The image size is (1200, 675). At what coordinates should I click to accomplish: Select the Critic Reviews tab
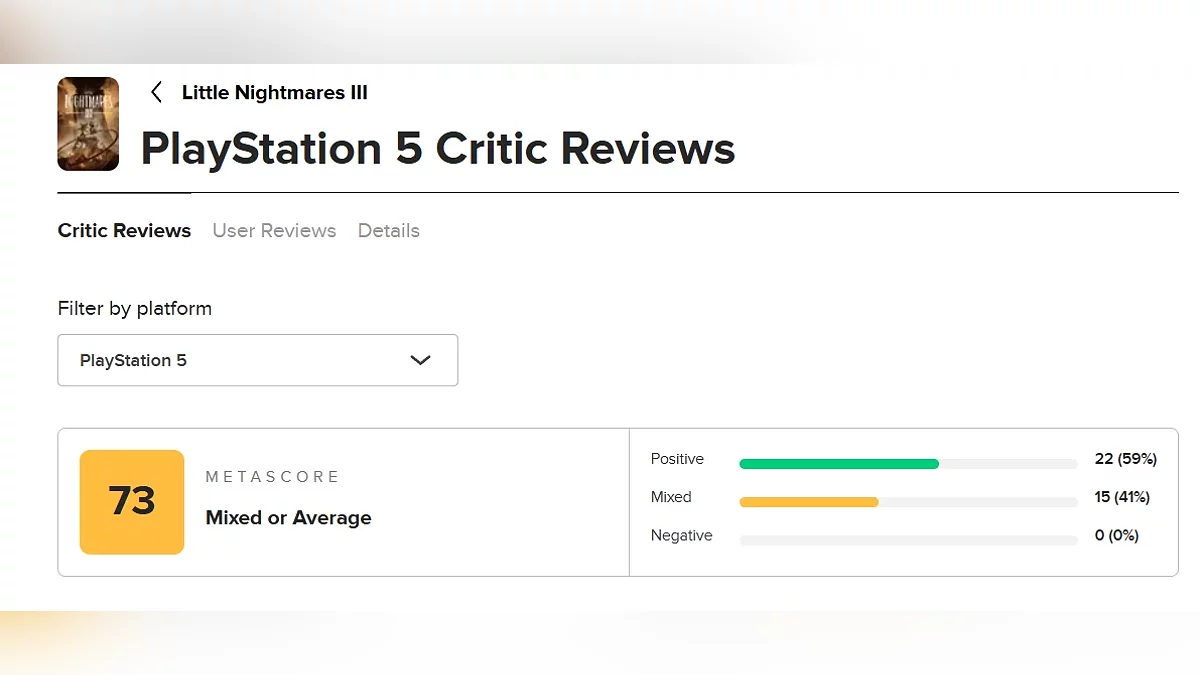click(124, 230)
